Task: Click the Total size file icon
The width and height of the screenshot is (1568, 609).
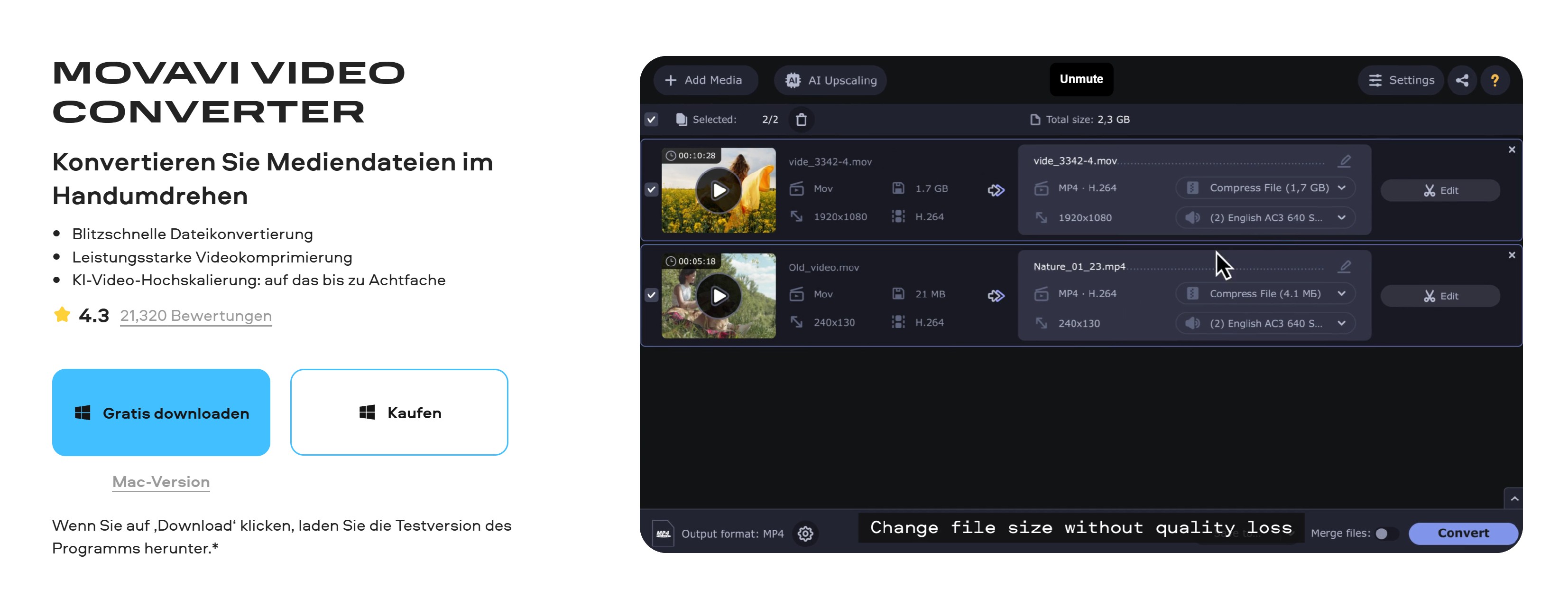Action: (x=1035, y=119)
